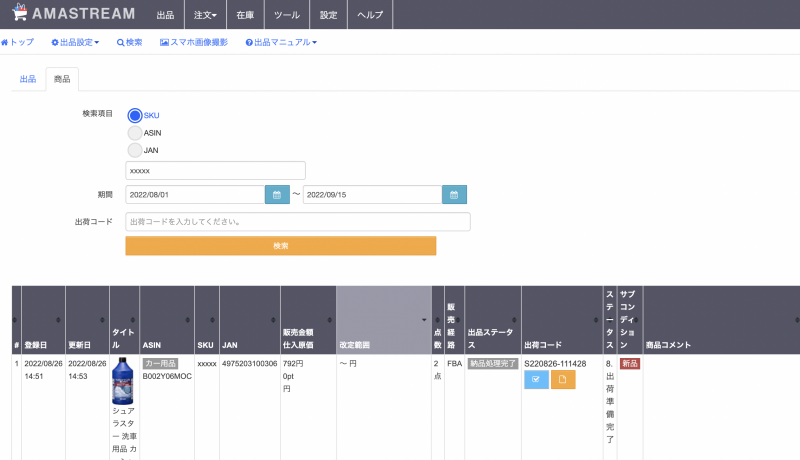Viewport: 800px width, 460px height.
Task: Click the red 新品 condition badge
Action: pos(630,364)
